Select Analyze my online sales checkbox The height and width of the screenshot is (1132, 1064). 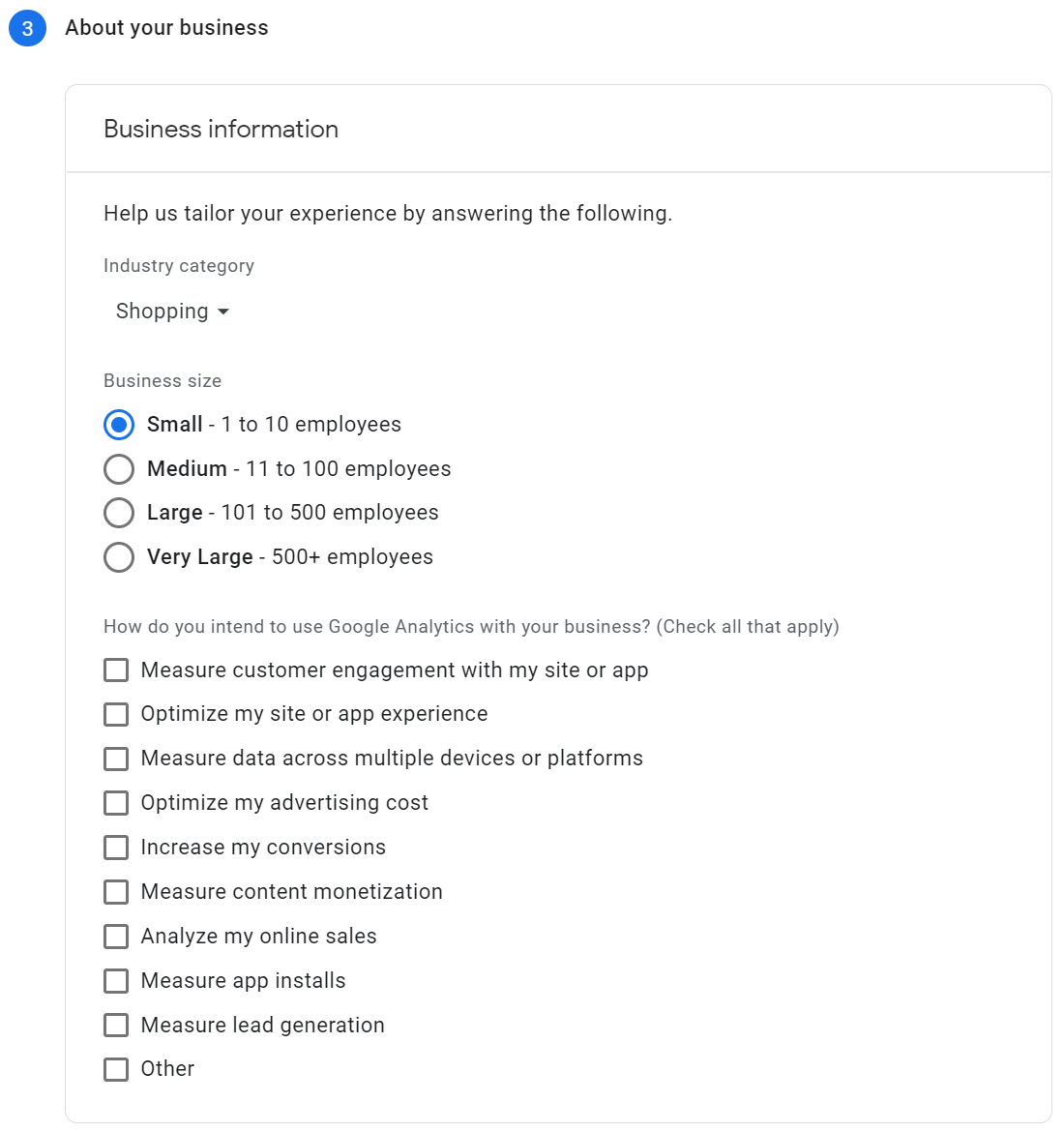(116, 937)
